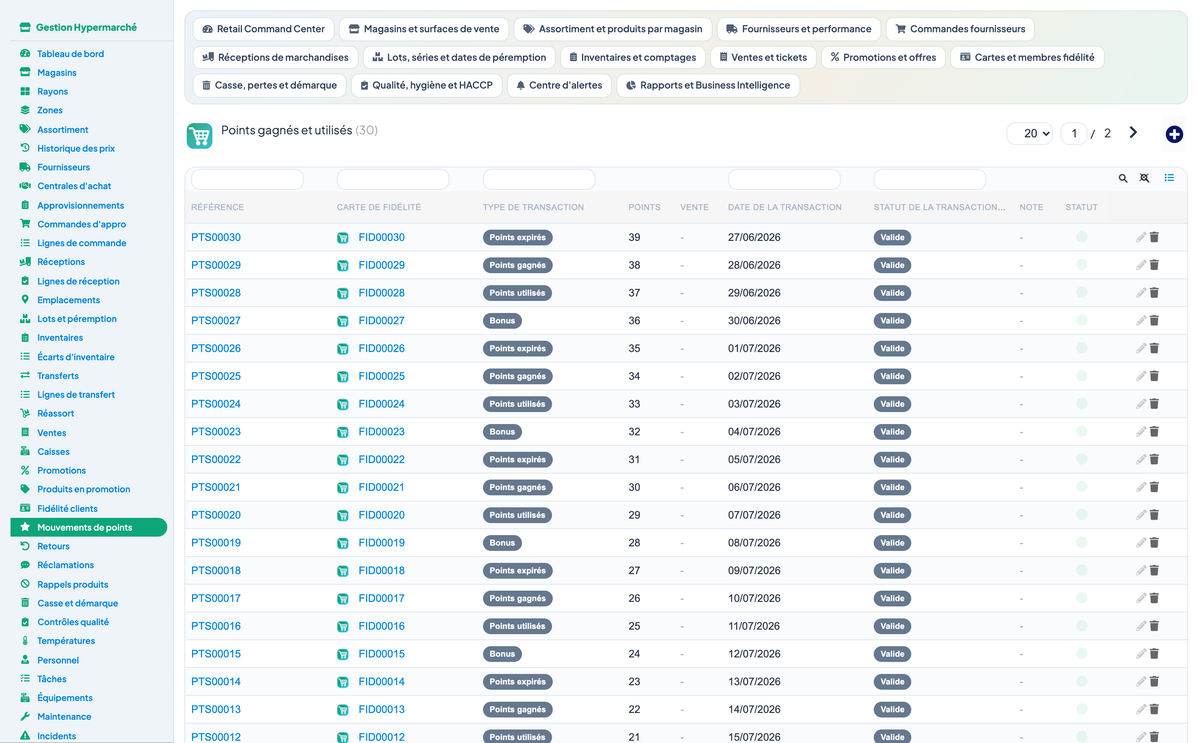Open Rapports et Business Intelligence tab
This screenshot has width=1200, height=743.
tap(708, 85)
